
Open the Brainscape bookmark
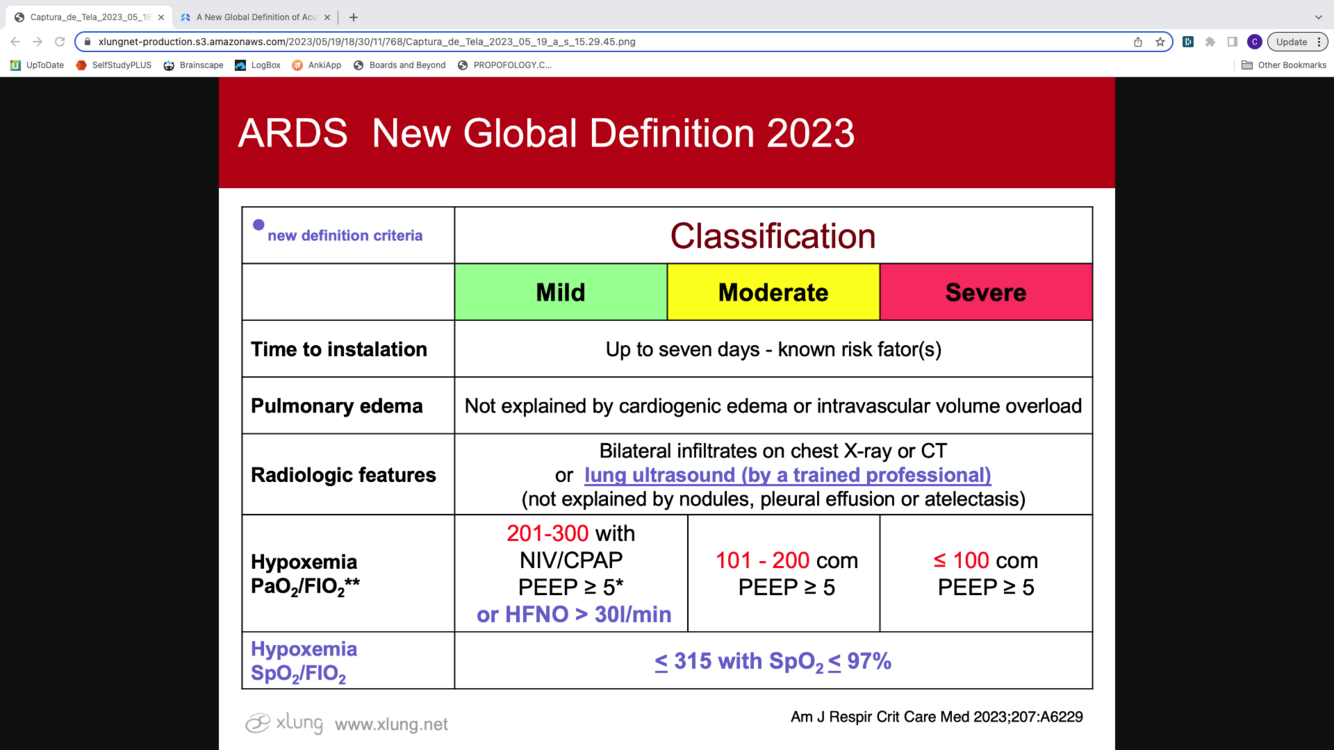[193, 65]
